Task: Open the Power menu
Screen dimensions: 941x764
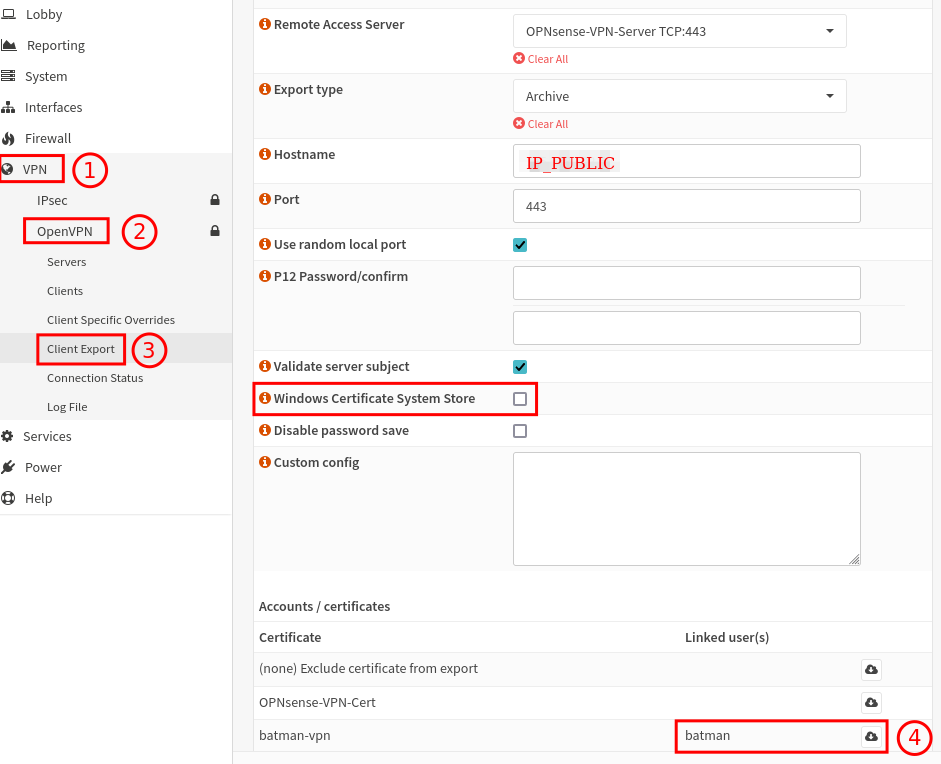Action: point(43,468)
